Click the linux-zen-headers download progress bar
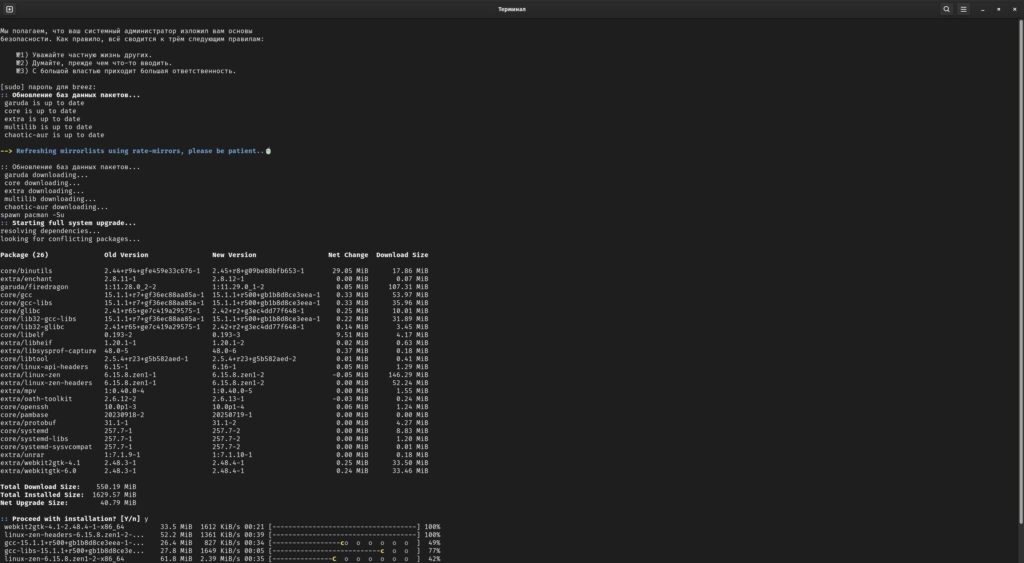Image resolution: width=1024 pixels, height=563 pixels. click(344, 535)
